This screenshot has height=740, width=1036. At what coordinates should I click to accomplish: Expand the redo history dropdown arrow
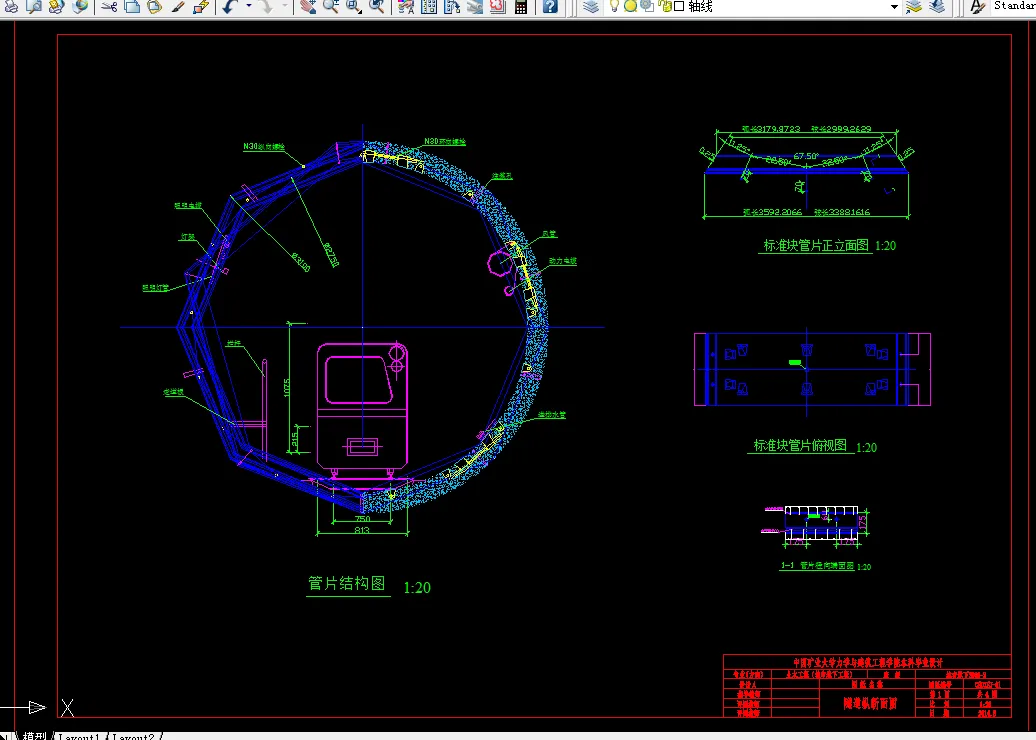285,7
